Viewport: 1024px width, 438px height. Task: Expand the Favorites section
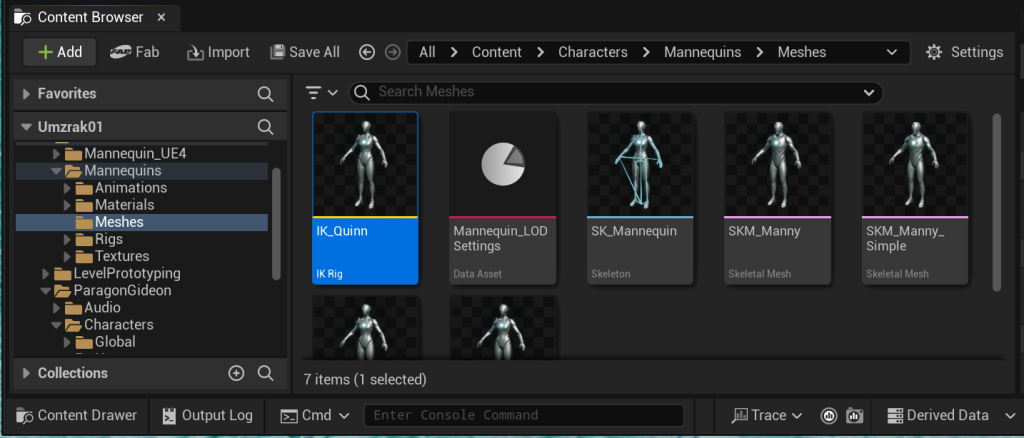(26, 94)
